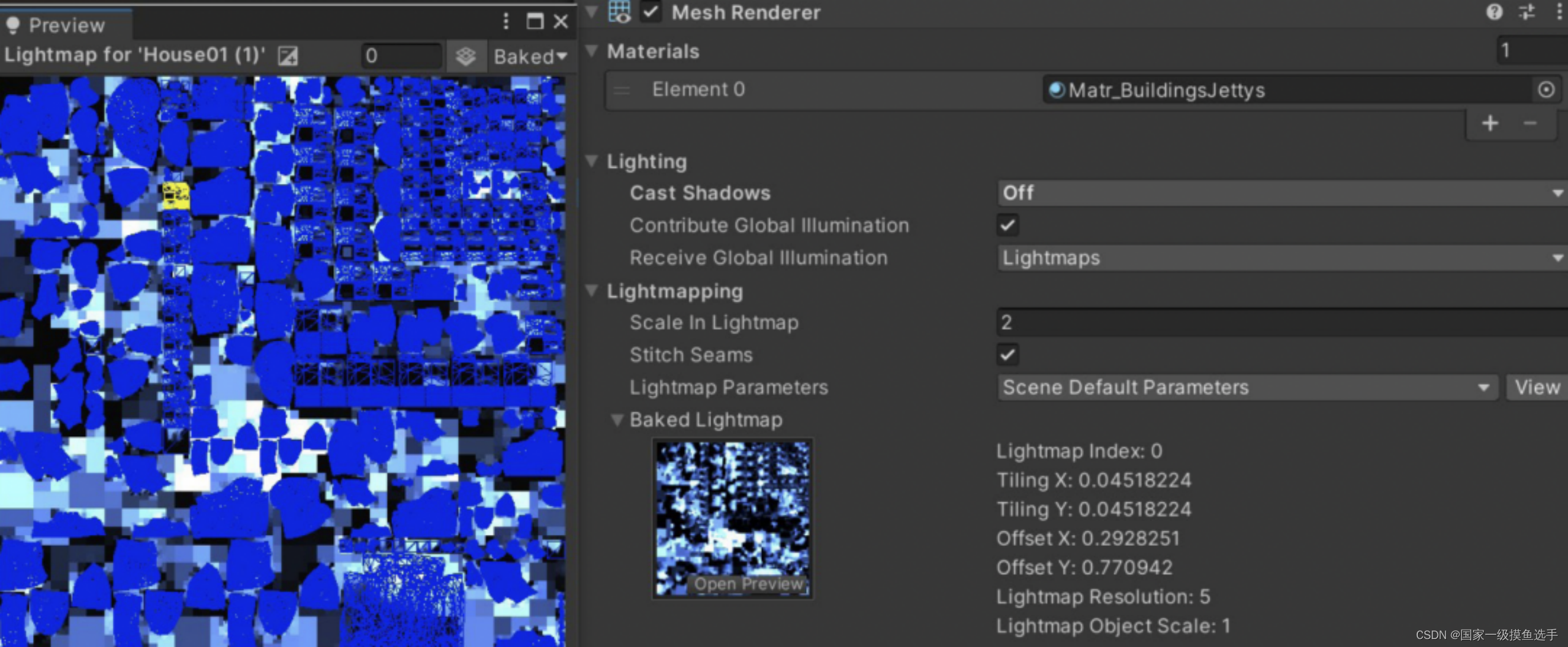Image resolution: width=1568 pixels, height=647 pixels.
Task: Open the Preview panel's three-dot menu
Action: pos(506,21)
